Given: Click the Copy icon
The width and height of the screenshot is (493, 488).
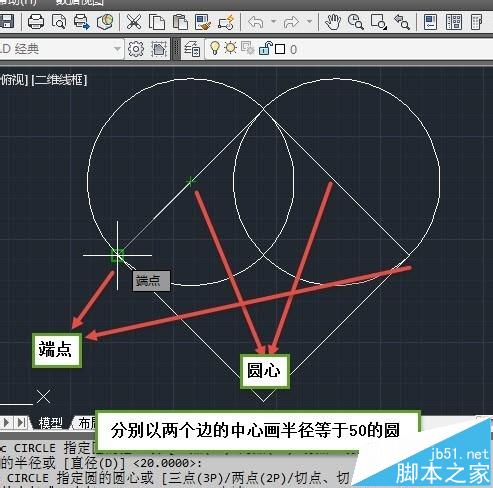Looking at the screenshot, I should (x=157, y=22).
